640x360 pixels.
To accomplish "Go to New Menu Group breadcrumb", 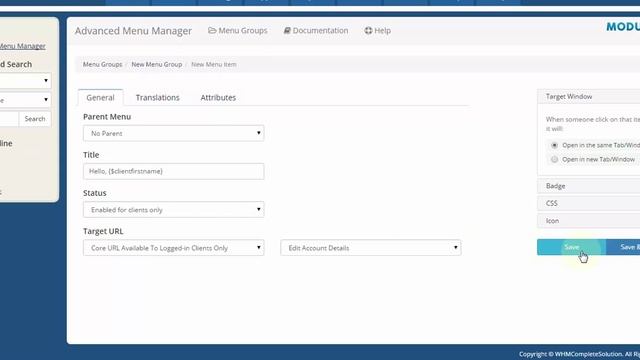I will [157, 64].
